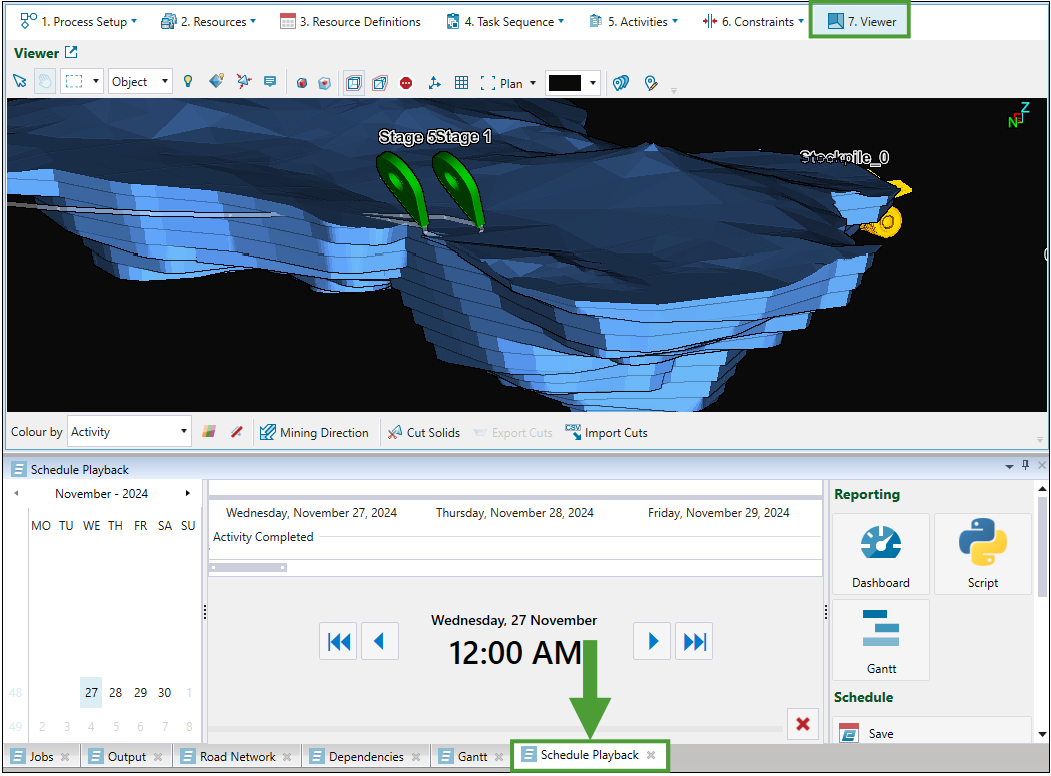Pin the Schedule Playback panel
The width and height of the screenshot is (1051, 776).
(1025, 465)
